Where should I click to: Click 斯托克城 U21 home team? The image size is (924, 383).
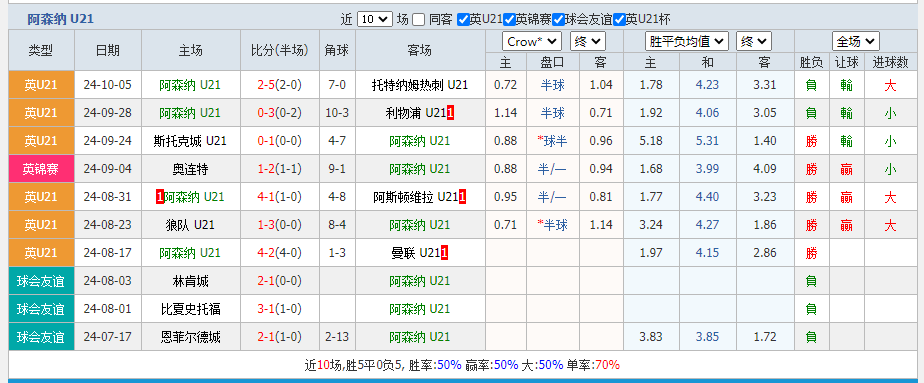click(190, 141)
